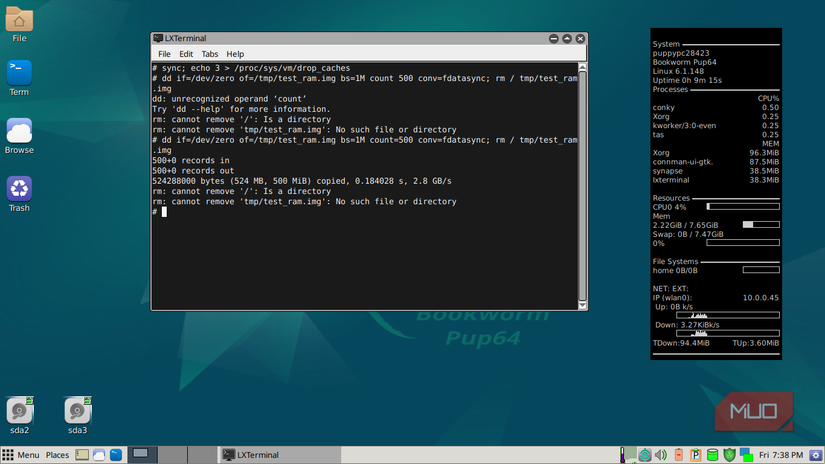The width and height of the screenshot is (825, 464).
Task: Click the 'Uptime 0h 9m 15s' text
Action: pos(687,80)
